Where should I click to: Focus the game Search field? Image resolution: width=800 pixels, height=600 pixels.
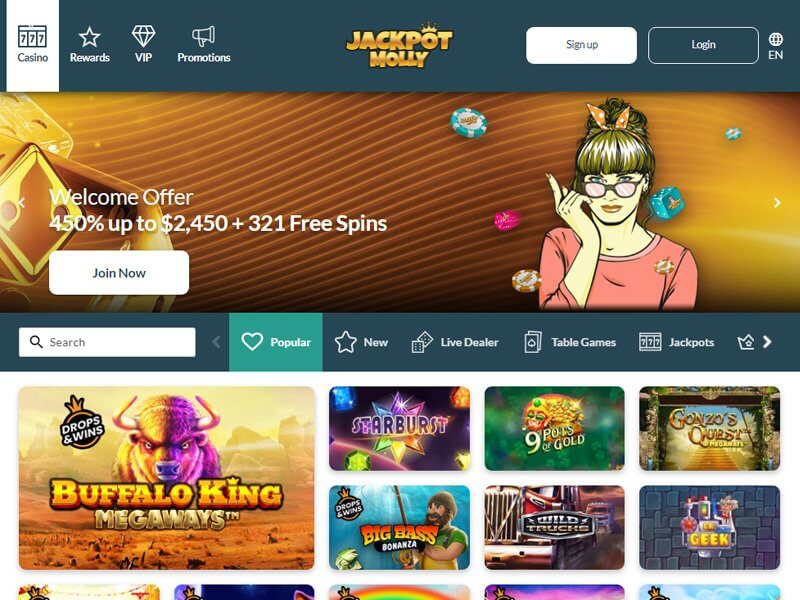click(x=107, y=342)
